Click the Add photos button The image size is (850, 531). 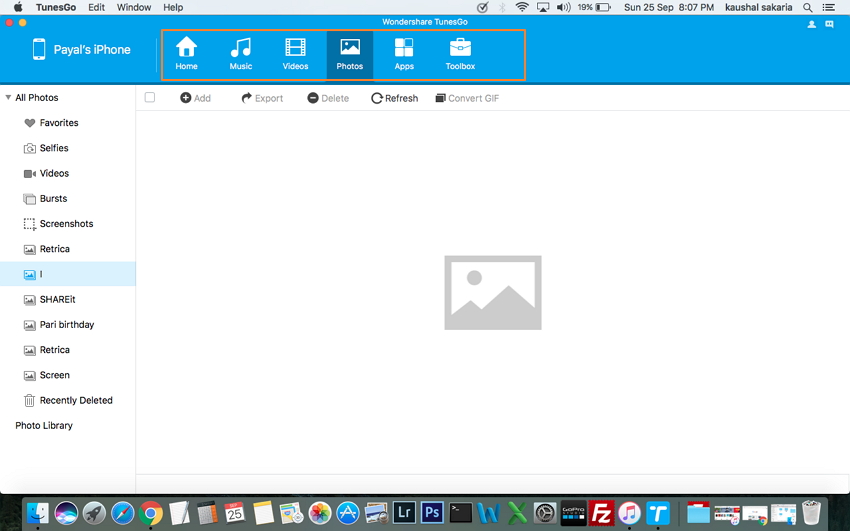tap(195, 98)
